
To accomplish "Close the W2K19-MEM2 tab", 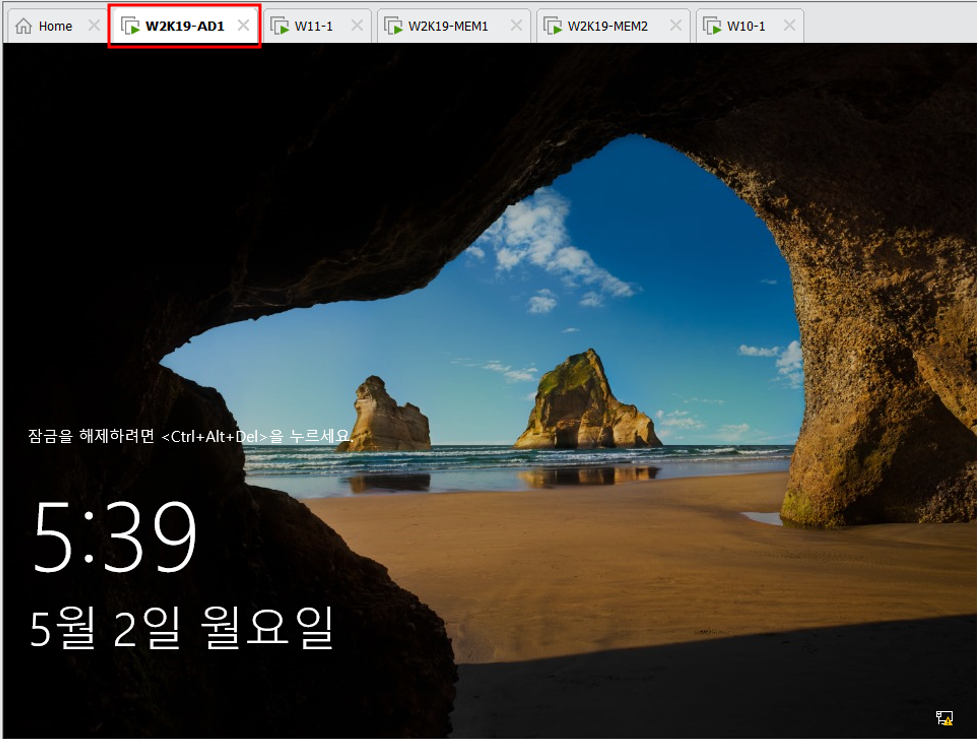I will click(675, 26).
